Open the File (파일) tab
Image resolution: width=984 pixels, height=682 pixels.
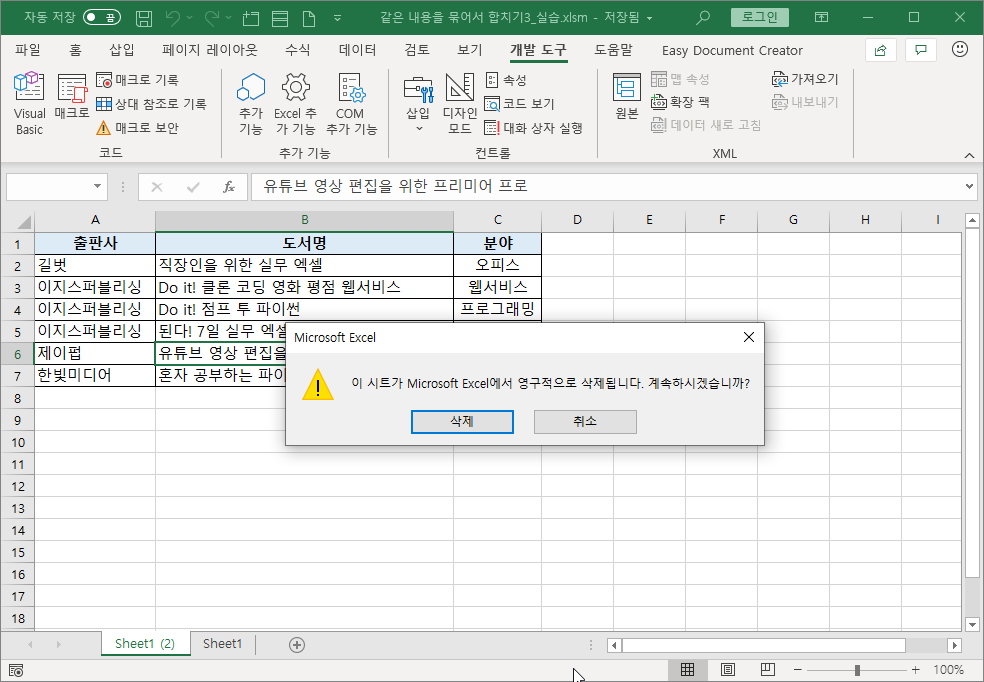click(x=28, y=50)
